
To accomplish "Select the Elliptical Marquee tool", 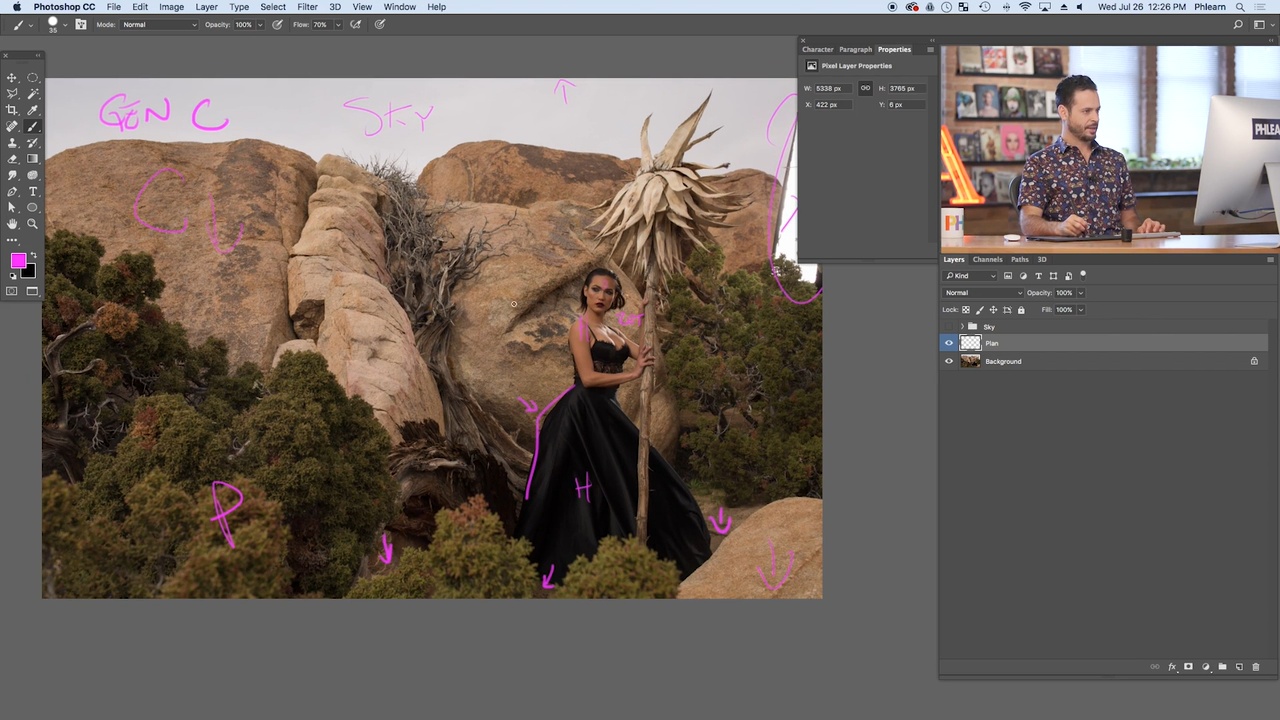I will click(32, 78).
